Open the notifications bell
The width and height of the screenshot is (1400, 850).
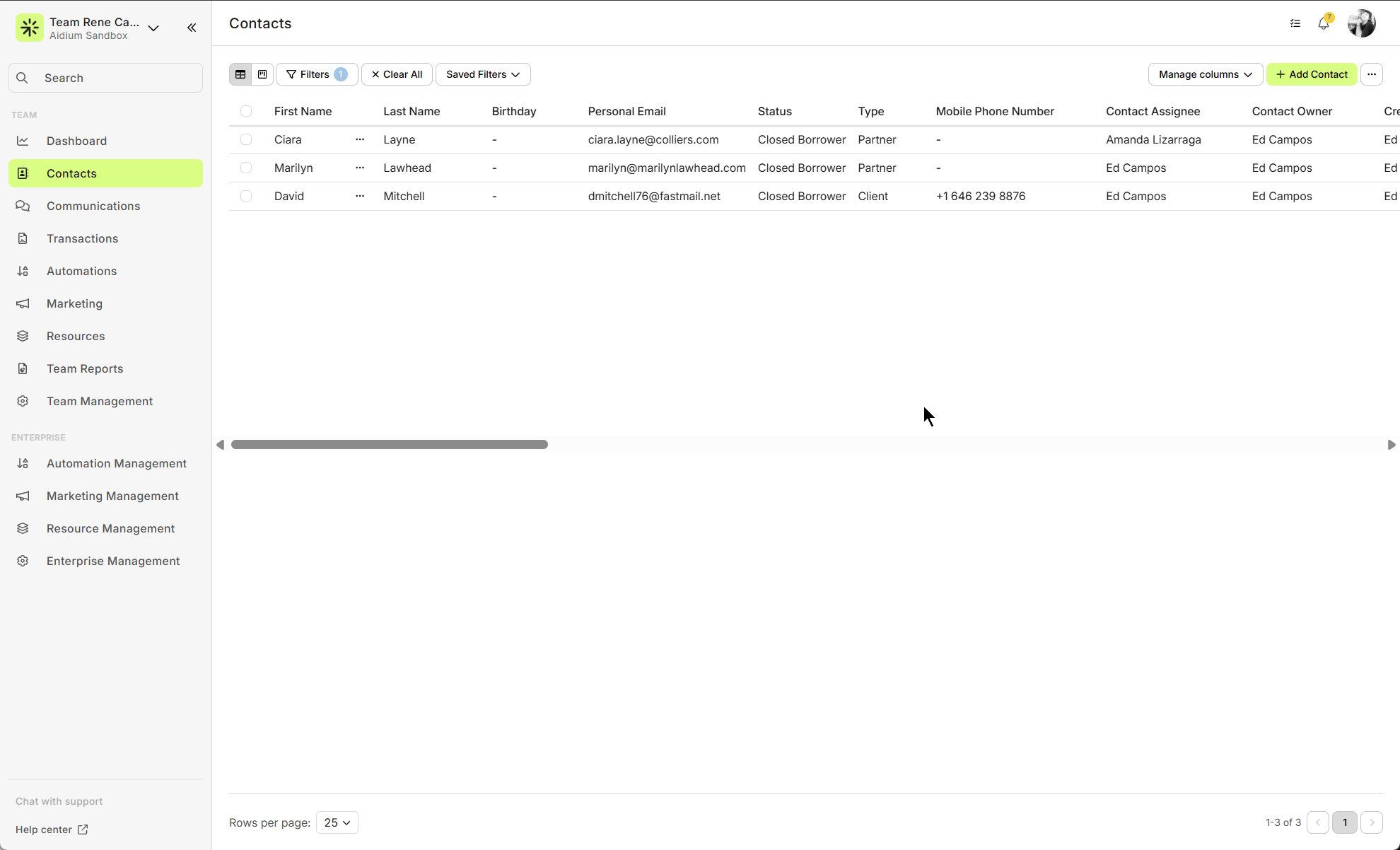pos(1324,23)
